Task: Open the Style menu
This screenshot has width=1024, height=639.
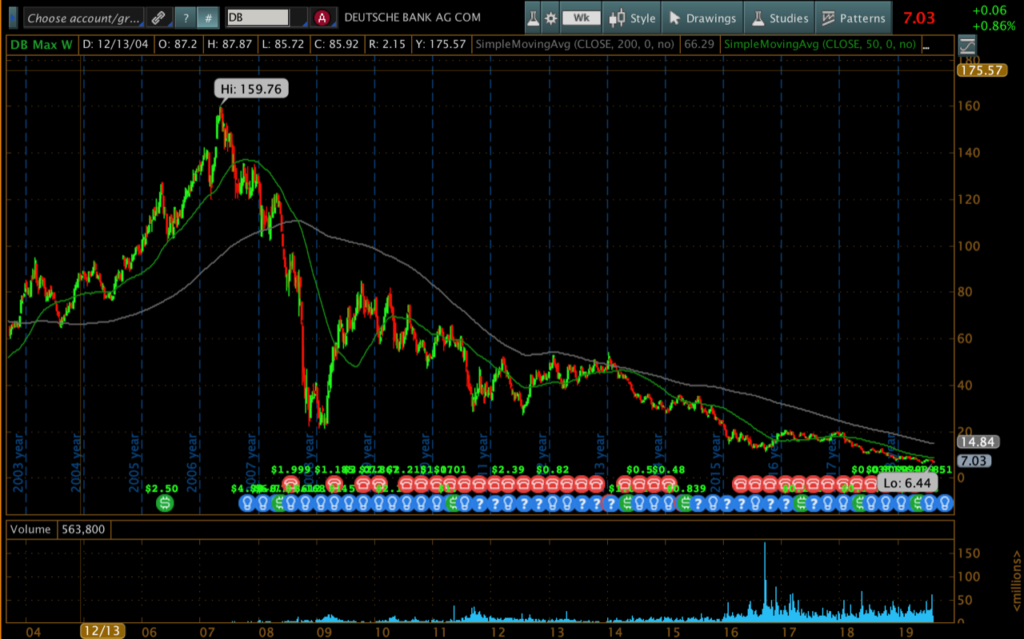Action: pyautogui.click(x=632, y=18)
